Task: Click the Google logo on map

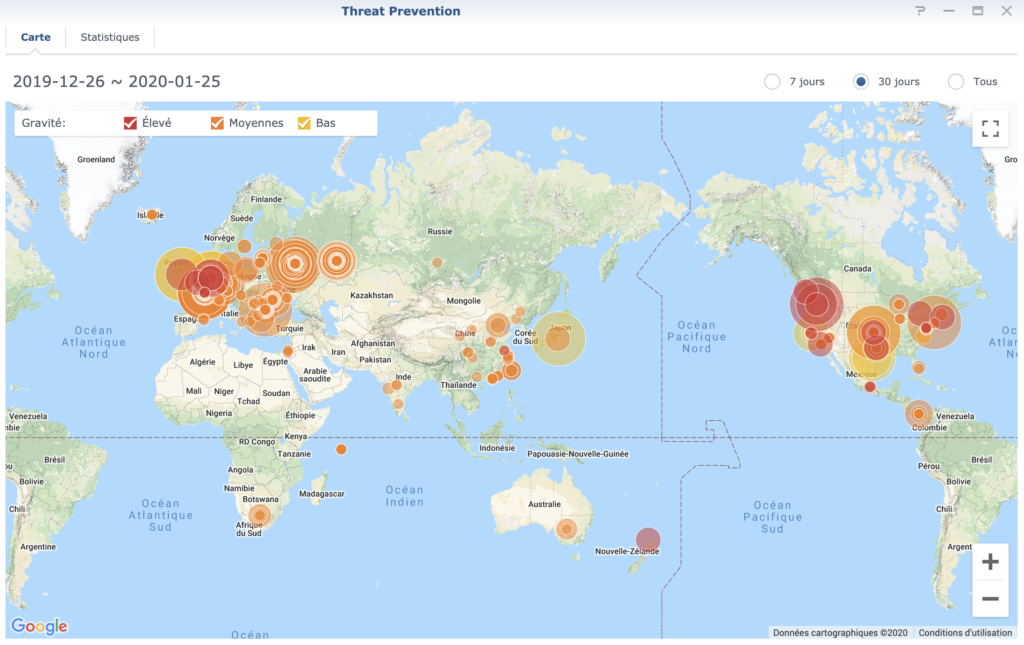Action: coord(39,627)
